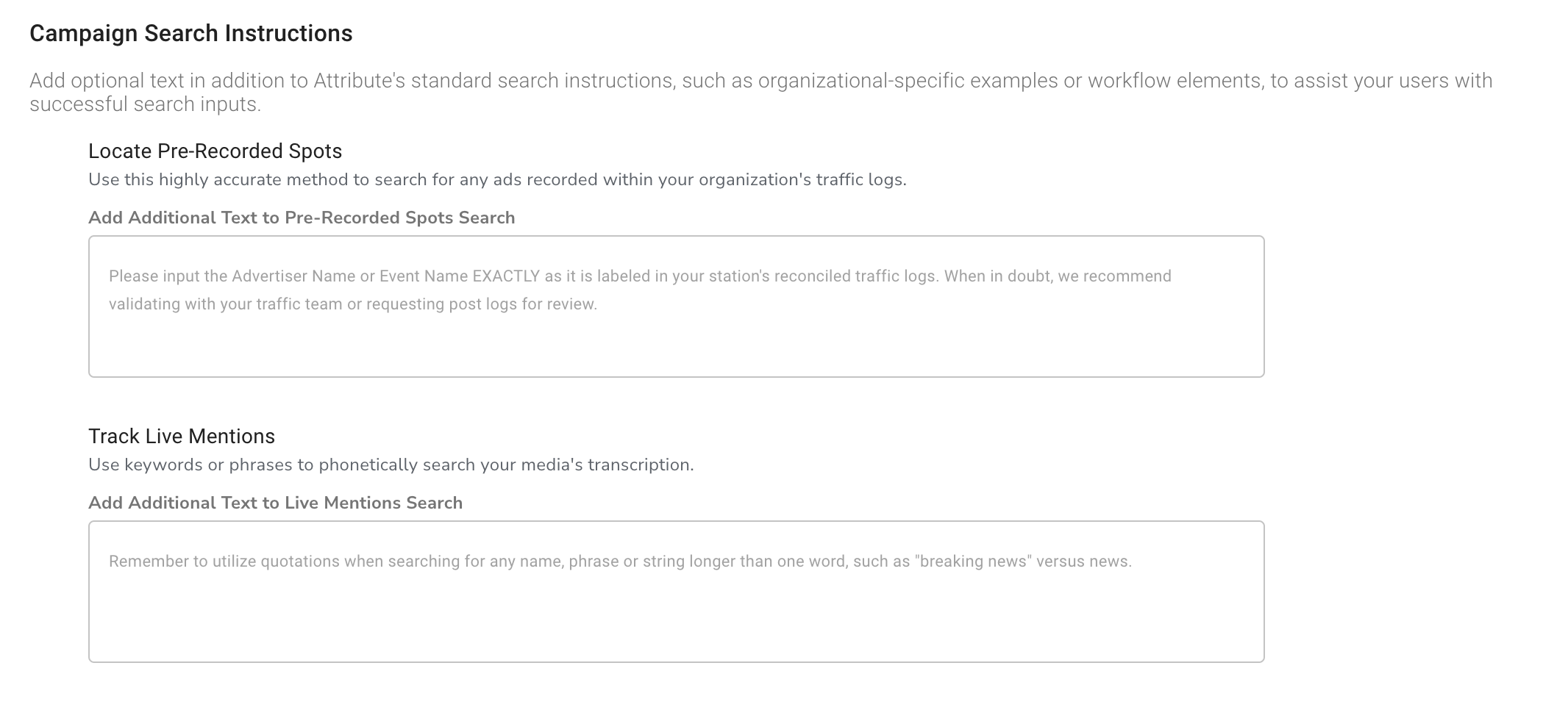1568x710 pixels.
Task: Click the Track Live Mentions section title
Action: tap(181, 436)
